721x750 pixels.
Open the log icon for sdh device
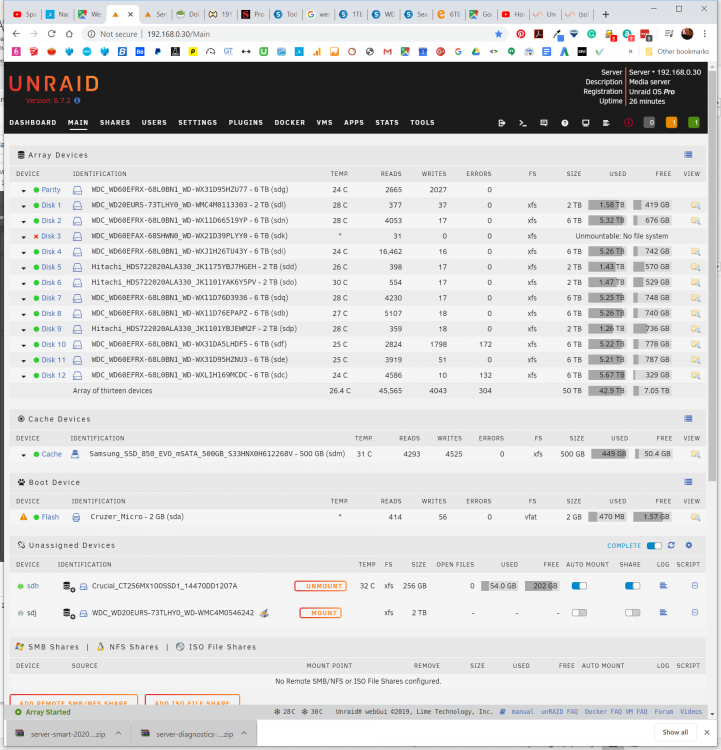663,585
